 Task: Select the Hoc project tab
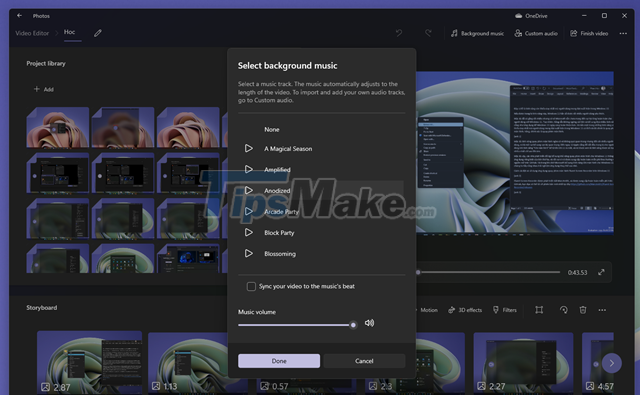tap(69, 32)
